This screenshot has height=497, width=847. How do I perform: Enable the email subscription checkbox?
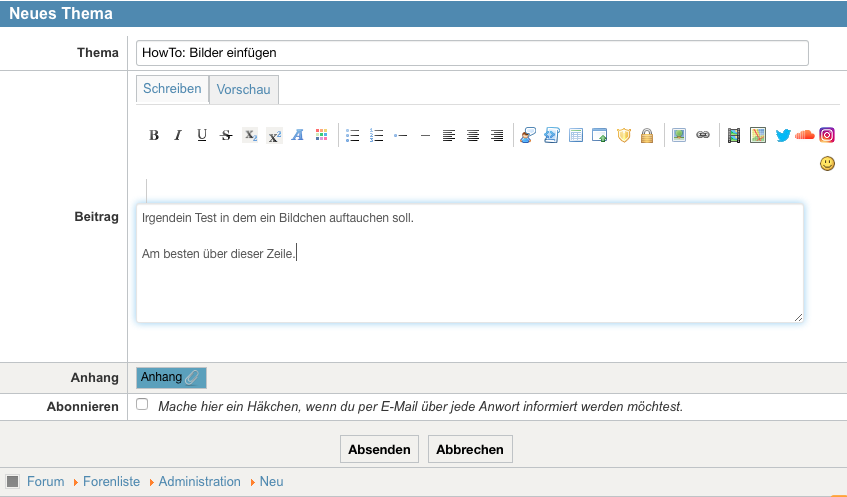142,405
